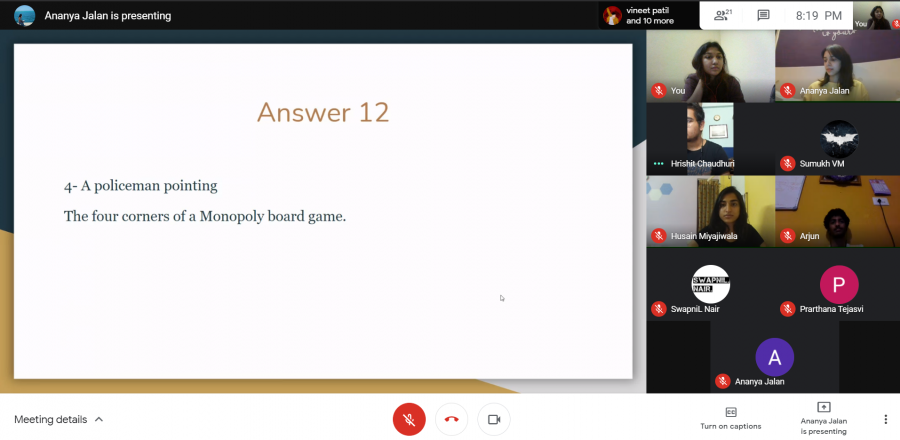The width and height of the screenshot is (900, 440).
Task: Turn on captions
Action: 730,417
